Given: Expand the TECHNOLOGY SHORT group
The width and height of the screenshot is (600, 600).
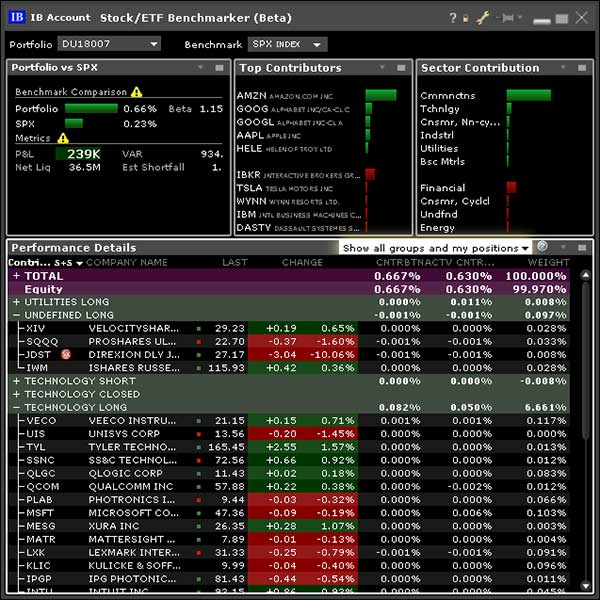Looking at the screenshot, I should [16, 381].
